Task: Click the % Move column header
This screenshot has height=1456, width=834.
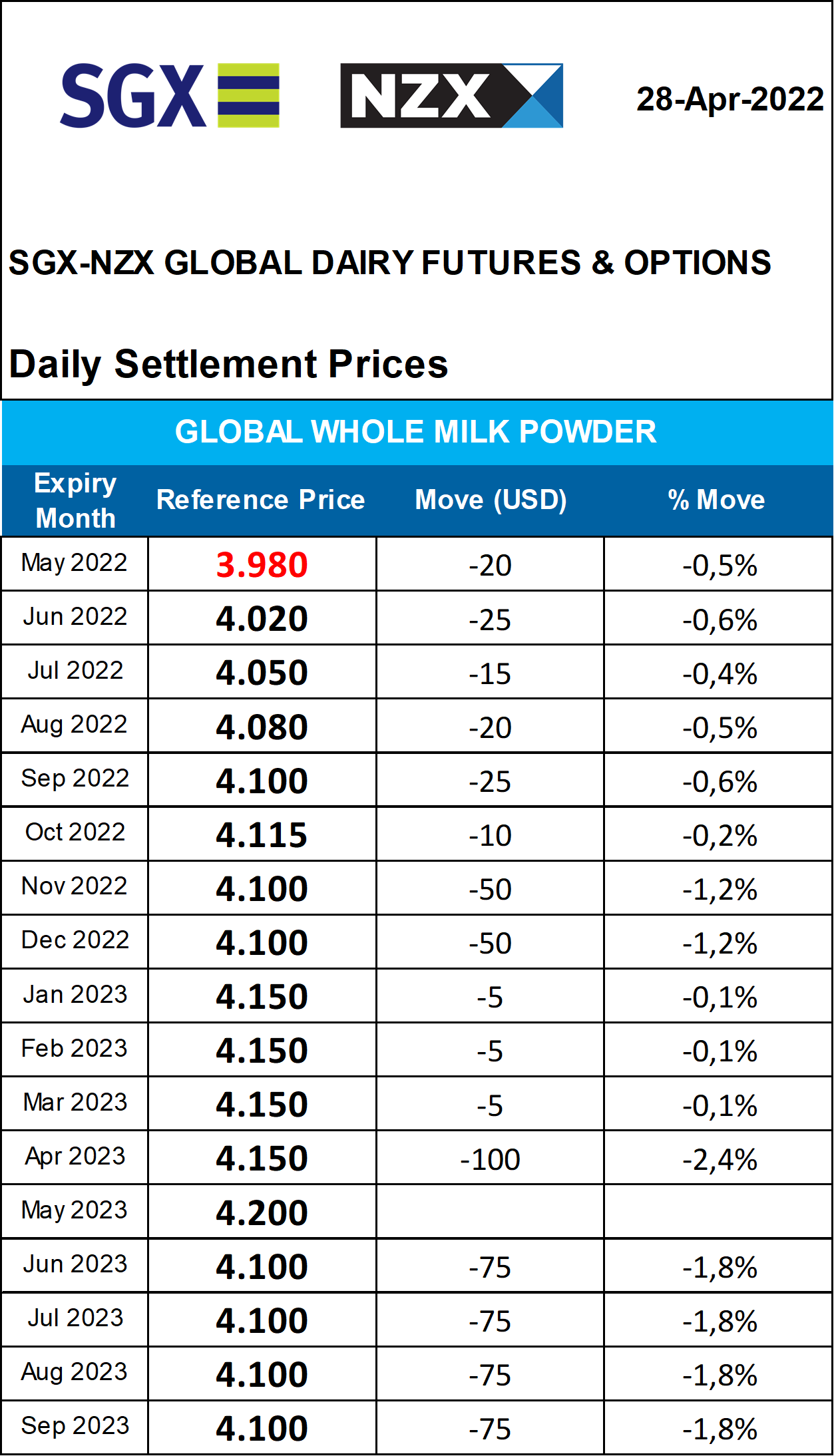Action: pos(717,500)
